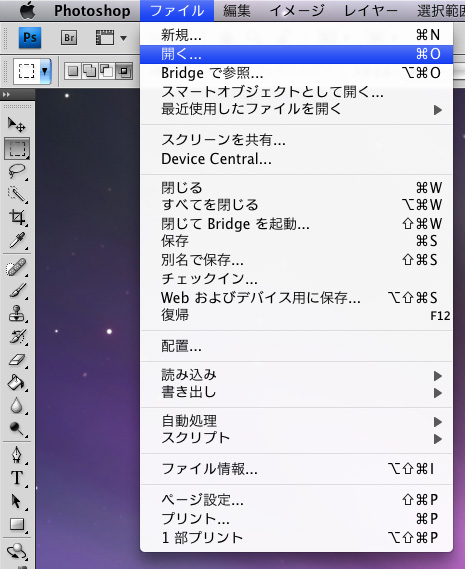Open the Apple menu

[28, 10]
